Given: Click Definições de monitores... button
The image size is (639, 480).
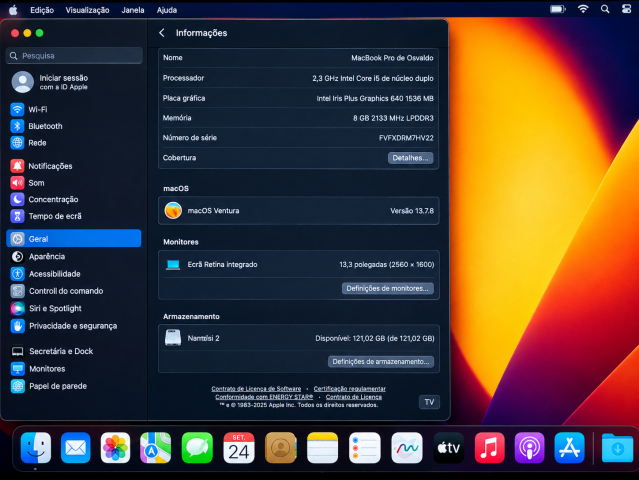Looking at the screenshot, I should click(388, 288).
